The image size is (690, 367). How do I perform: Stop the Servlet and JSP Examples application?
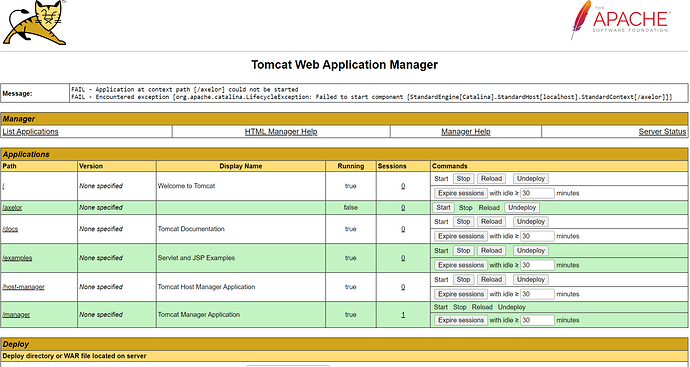[x=463, y=251]
